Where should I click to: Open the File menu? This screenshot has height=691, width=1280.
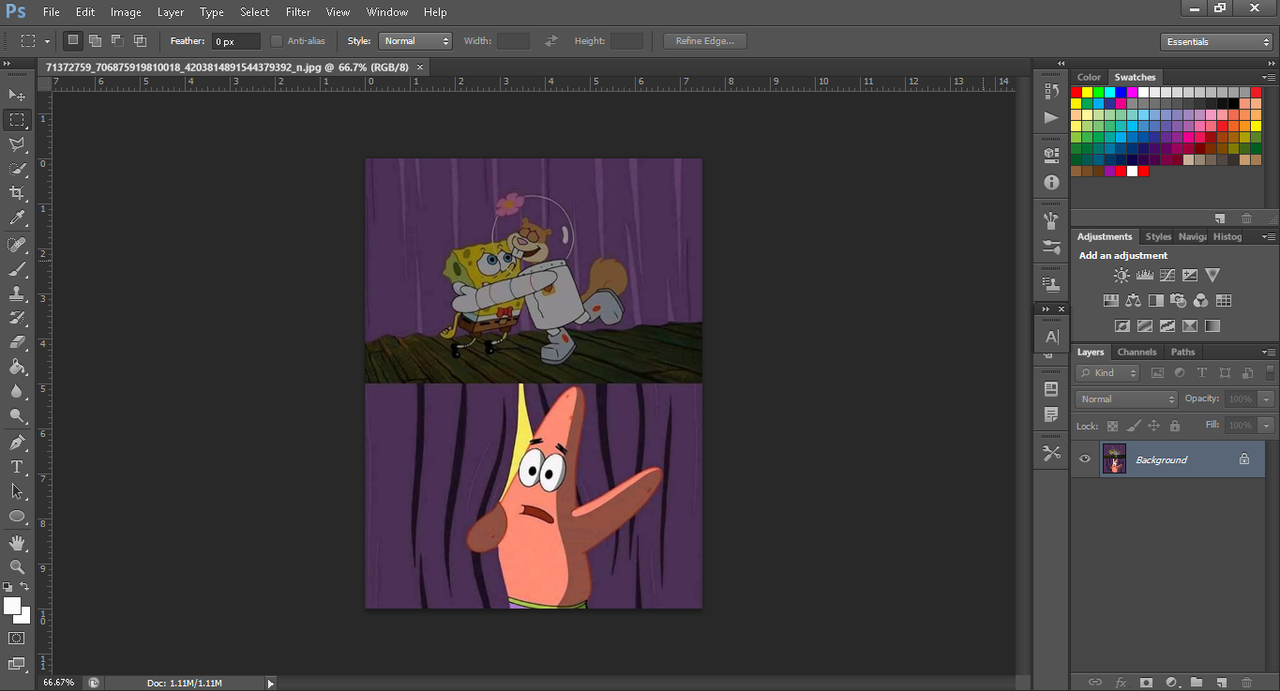(x=51, y=12)
